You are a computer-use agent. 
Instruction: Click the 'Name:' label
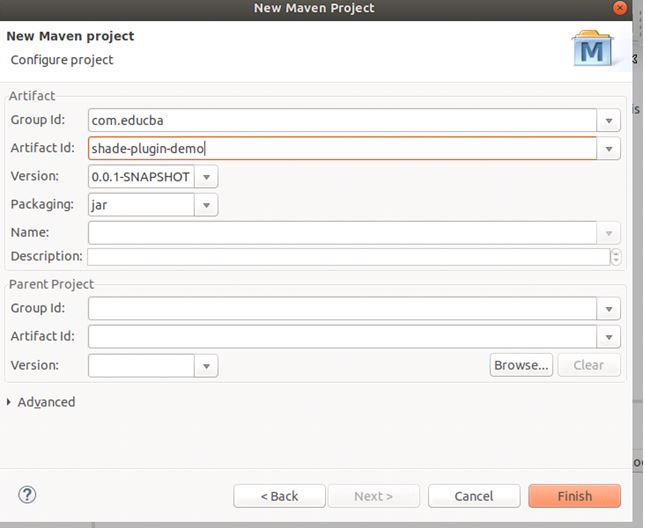pyautogui.click(x=30, y=232)
